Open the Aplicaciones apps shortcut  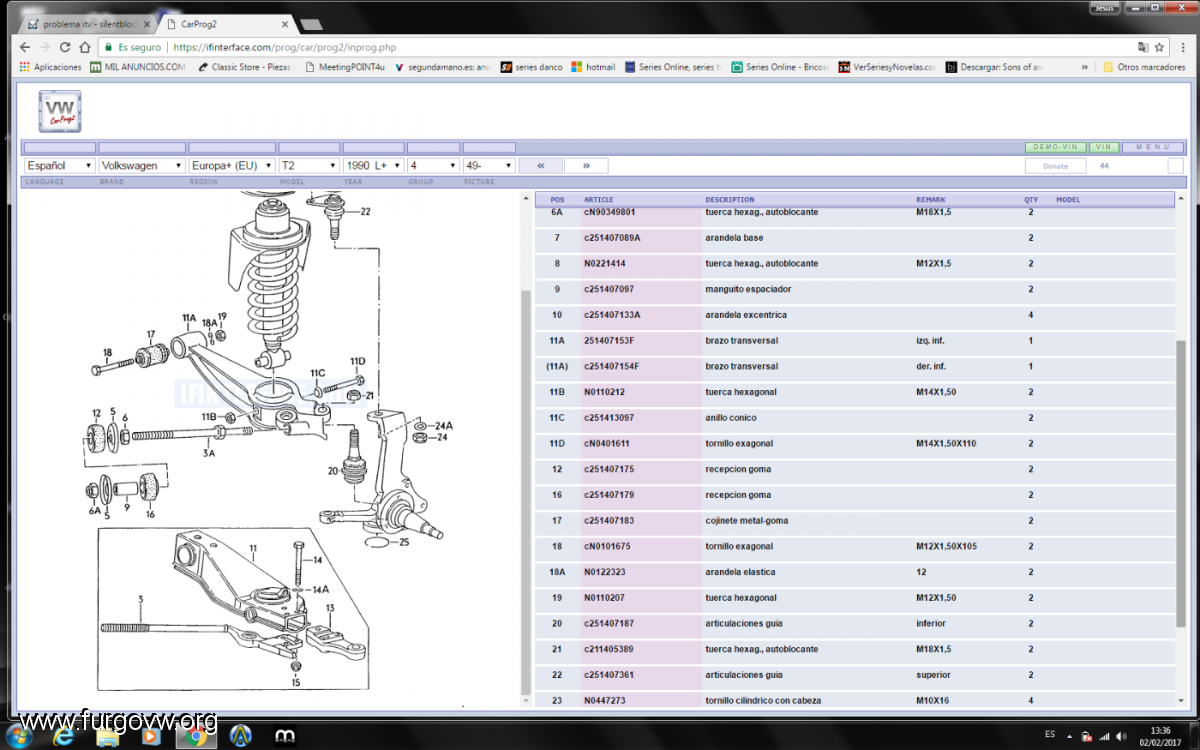click(49, 67)
